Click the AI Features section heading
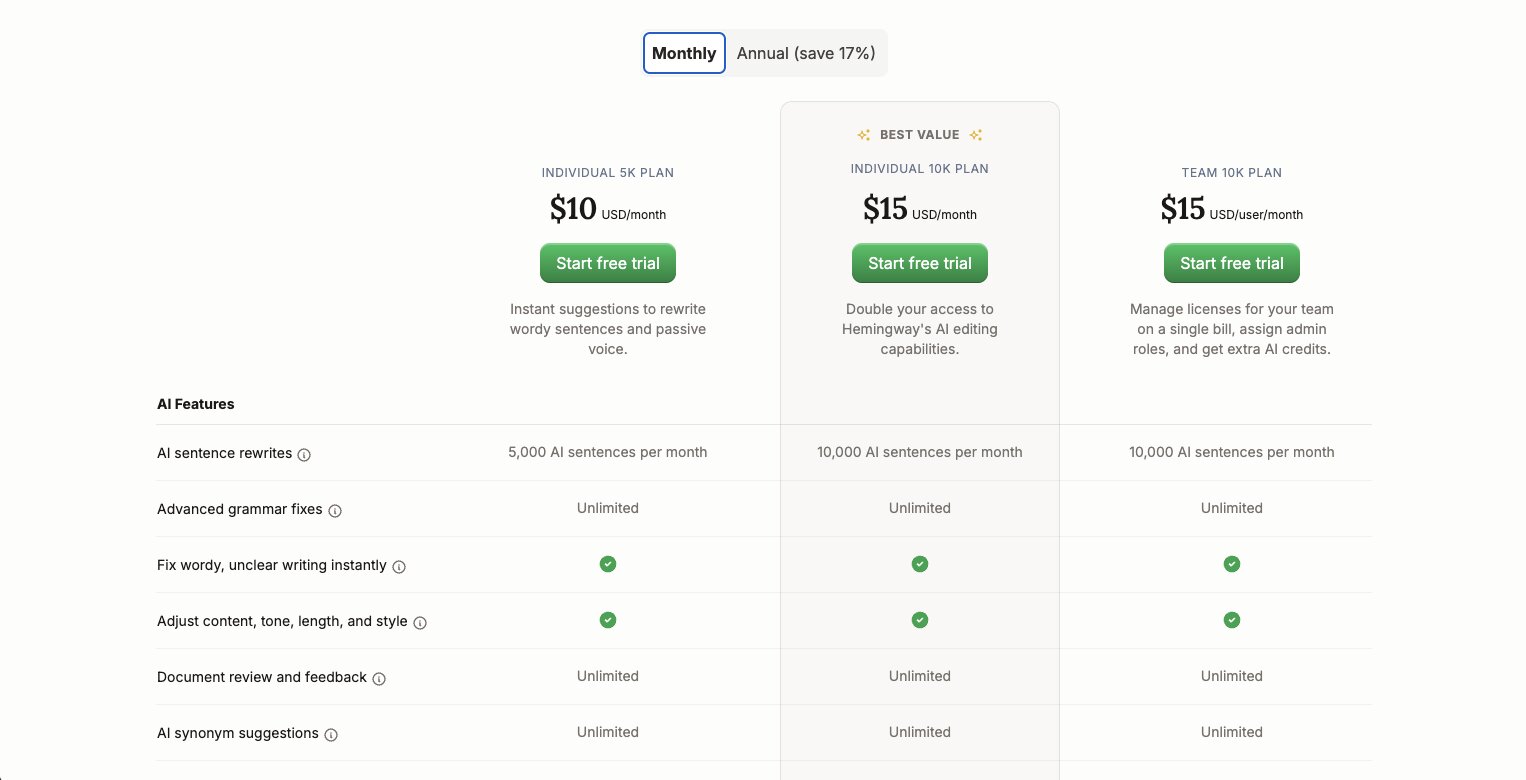The height and width of the screenshot is (780, 1526). click(195, 404)
